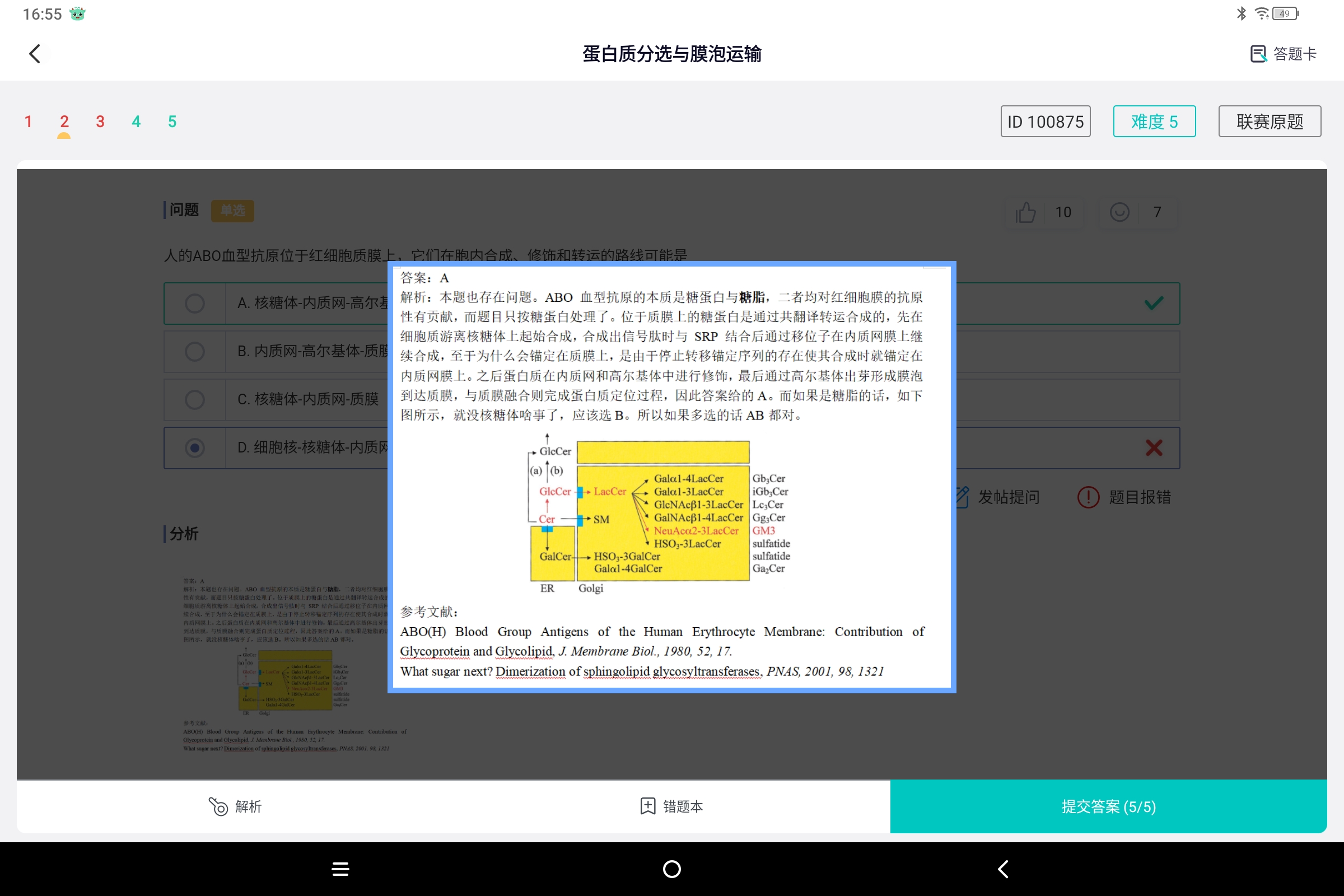Tap the 单选 question type badge
1344x896 pixels.
pos(232,211)
